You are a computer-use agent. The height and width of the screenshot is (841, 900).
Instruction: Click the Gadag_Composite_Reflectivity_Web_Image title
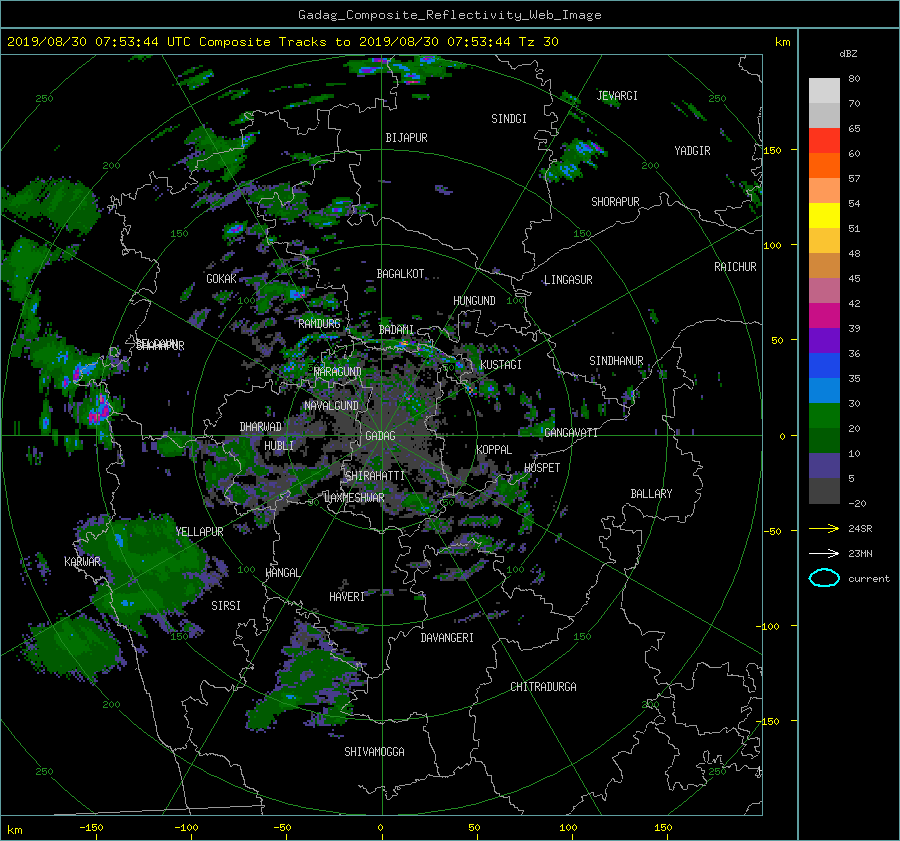(449, 15)
